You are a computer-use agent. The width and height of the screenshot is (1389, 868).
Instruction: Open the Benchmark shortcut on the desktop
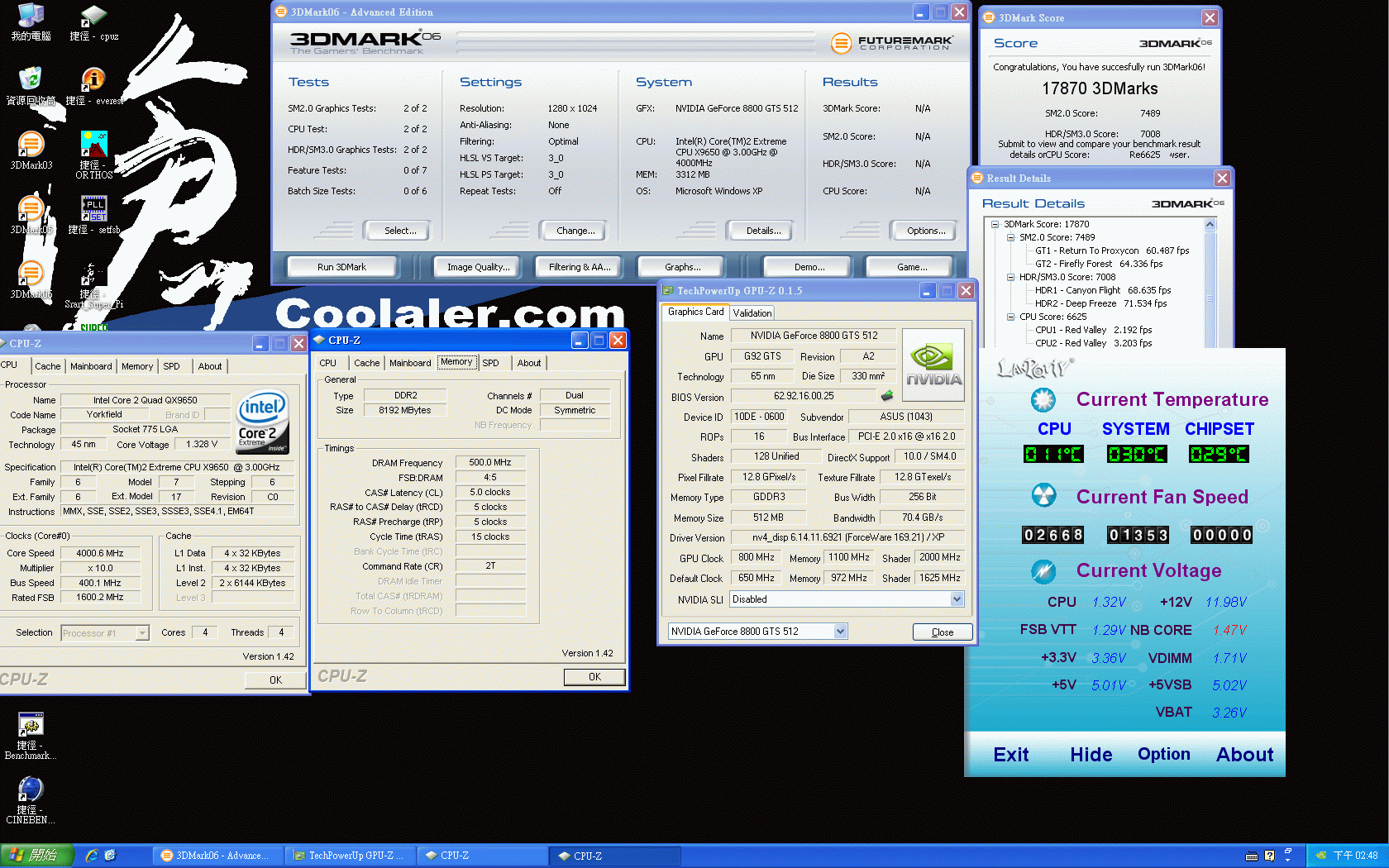tap(31, 736)
